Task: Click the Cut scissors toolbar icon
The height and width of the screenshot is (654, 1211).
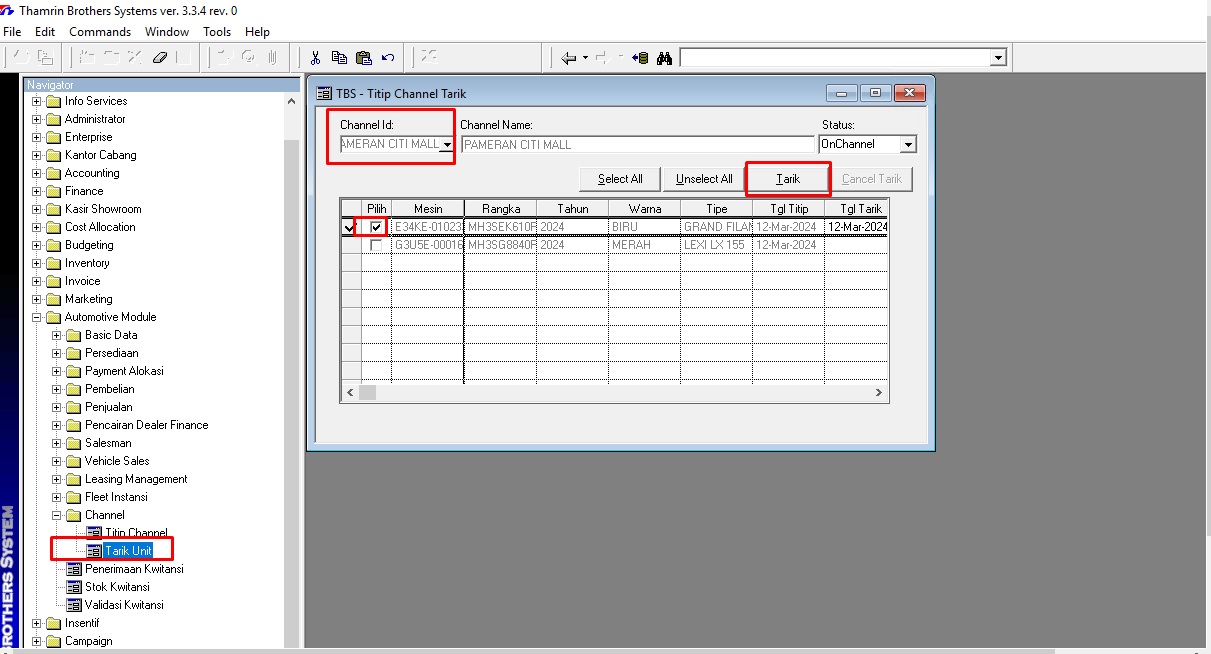Action: click(315, 58)
